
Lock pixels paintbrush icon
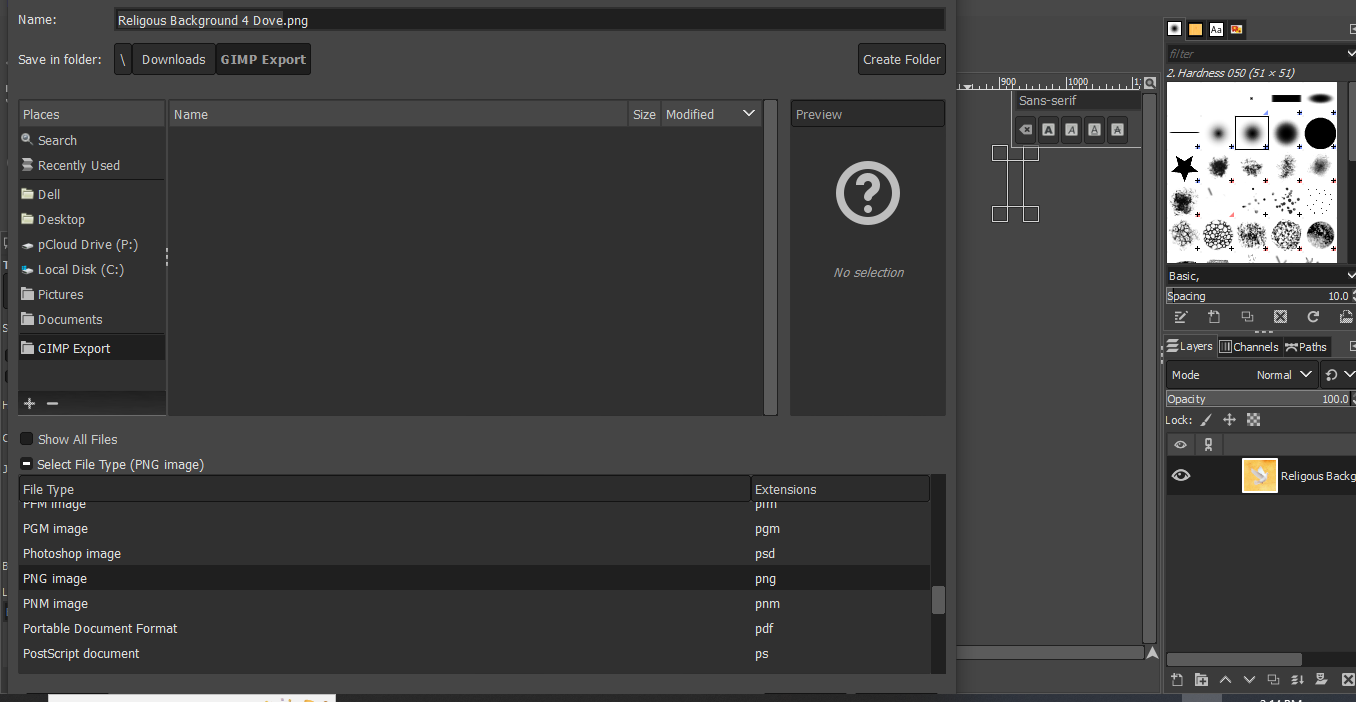point(1206,420)
